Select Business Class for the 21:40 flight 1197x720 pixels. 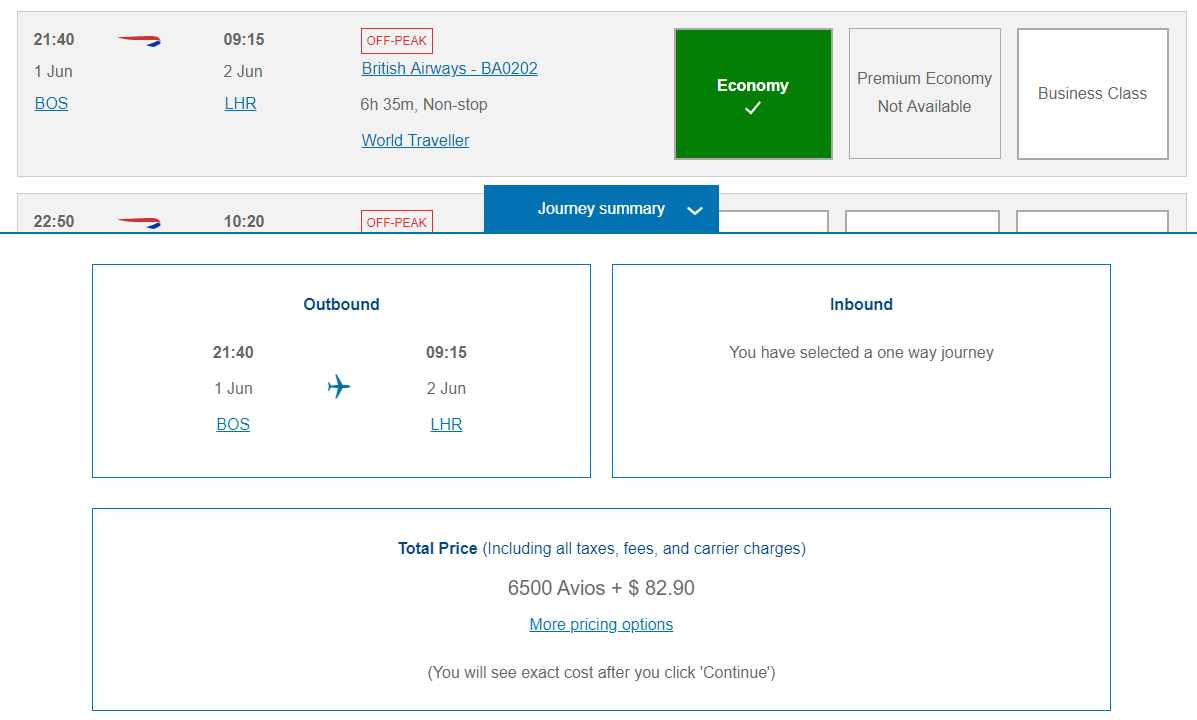1092,94
